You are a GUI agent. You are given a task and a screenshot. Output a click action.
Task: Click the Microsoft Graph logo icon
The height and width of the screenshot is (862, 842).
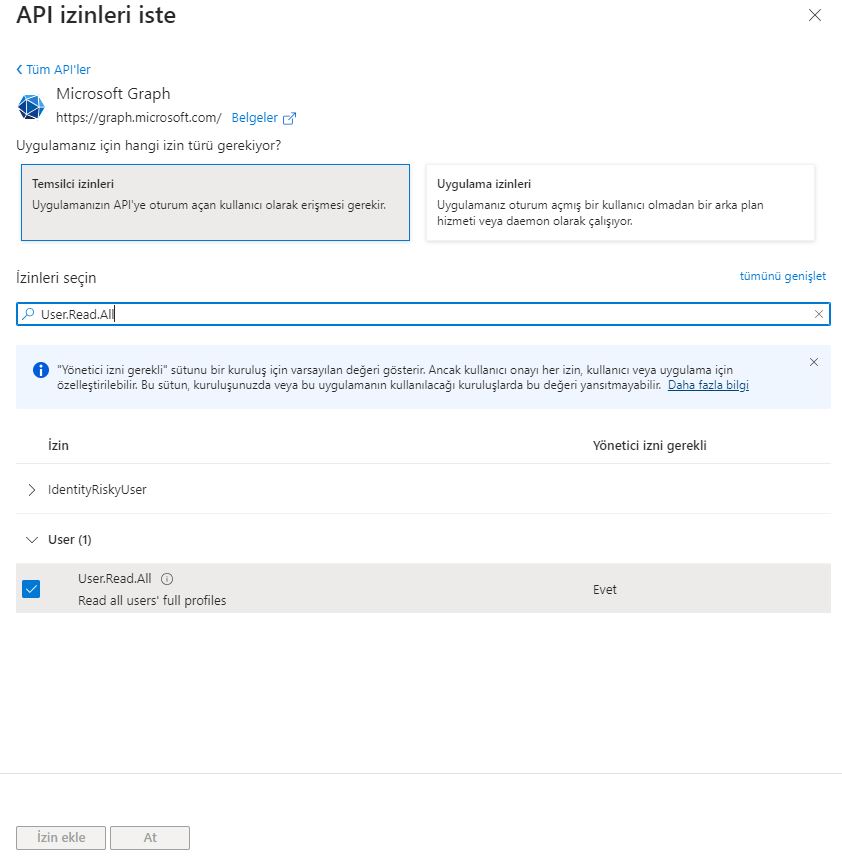tap(31, 106)
